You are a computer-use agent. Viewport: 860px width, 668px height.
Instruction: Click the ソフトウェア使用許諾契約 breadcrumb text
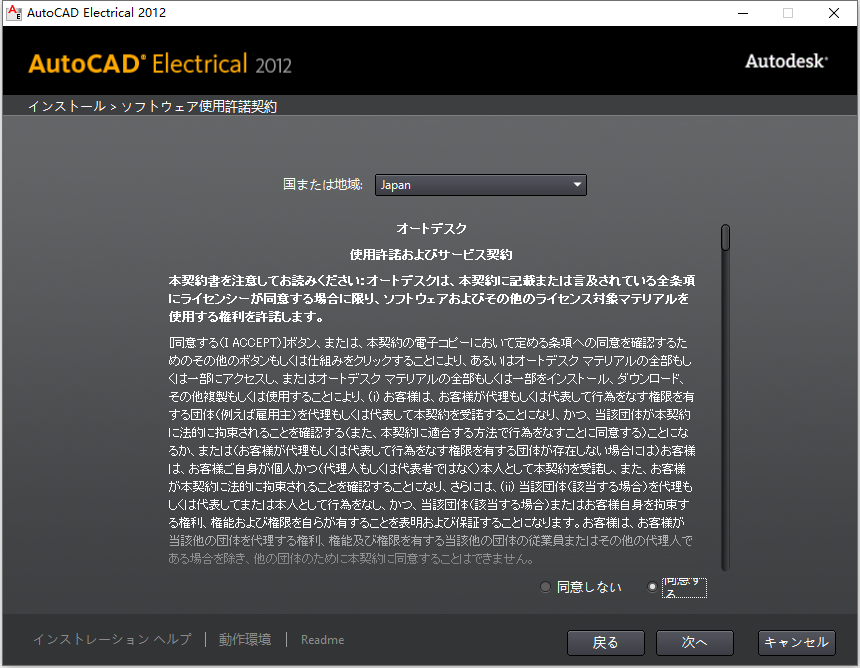199,106
